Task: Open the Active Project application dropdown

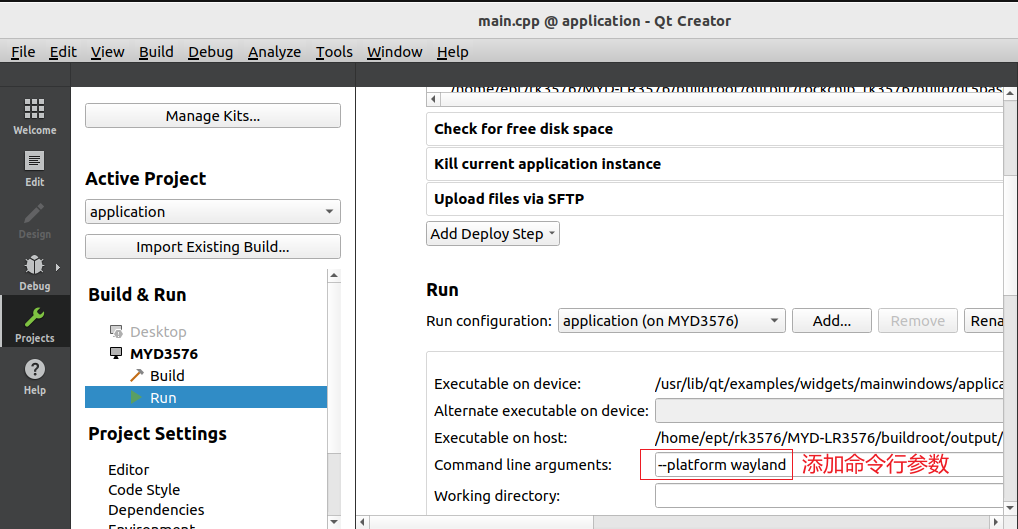Action: 212,212
